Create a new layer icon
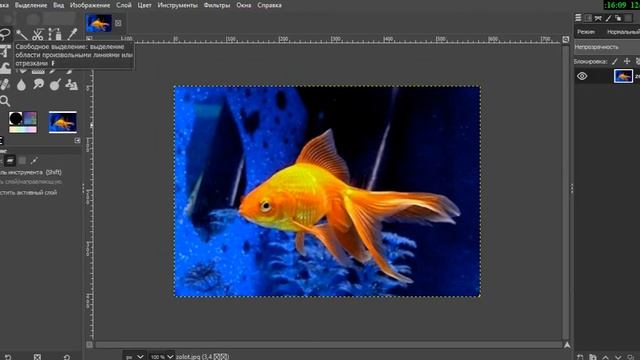This screenshot has width=640, height=360. click(x=580, y=357)
